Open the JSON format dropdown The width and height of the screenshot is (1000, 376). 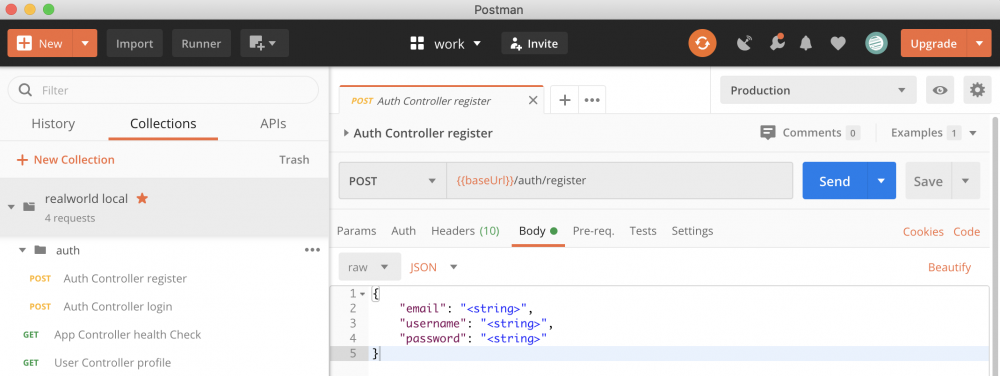[x=434, y=267]
